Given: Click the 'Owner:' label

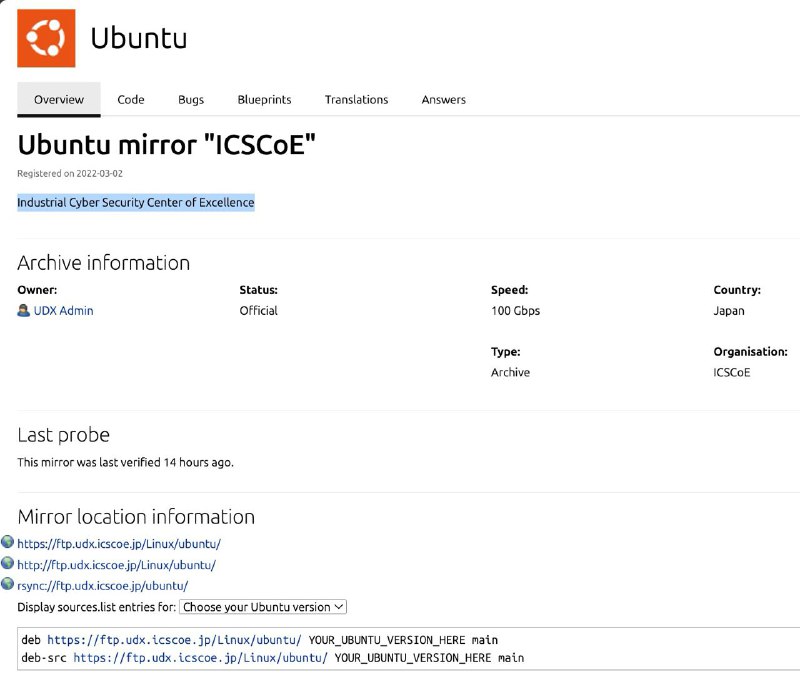Looking at the screenshot, I should coord(37,290).
